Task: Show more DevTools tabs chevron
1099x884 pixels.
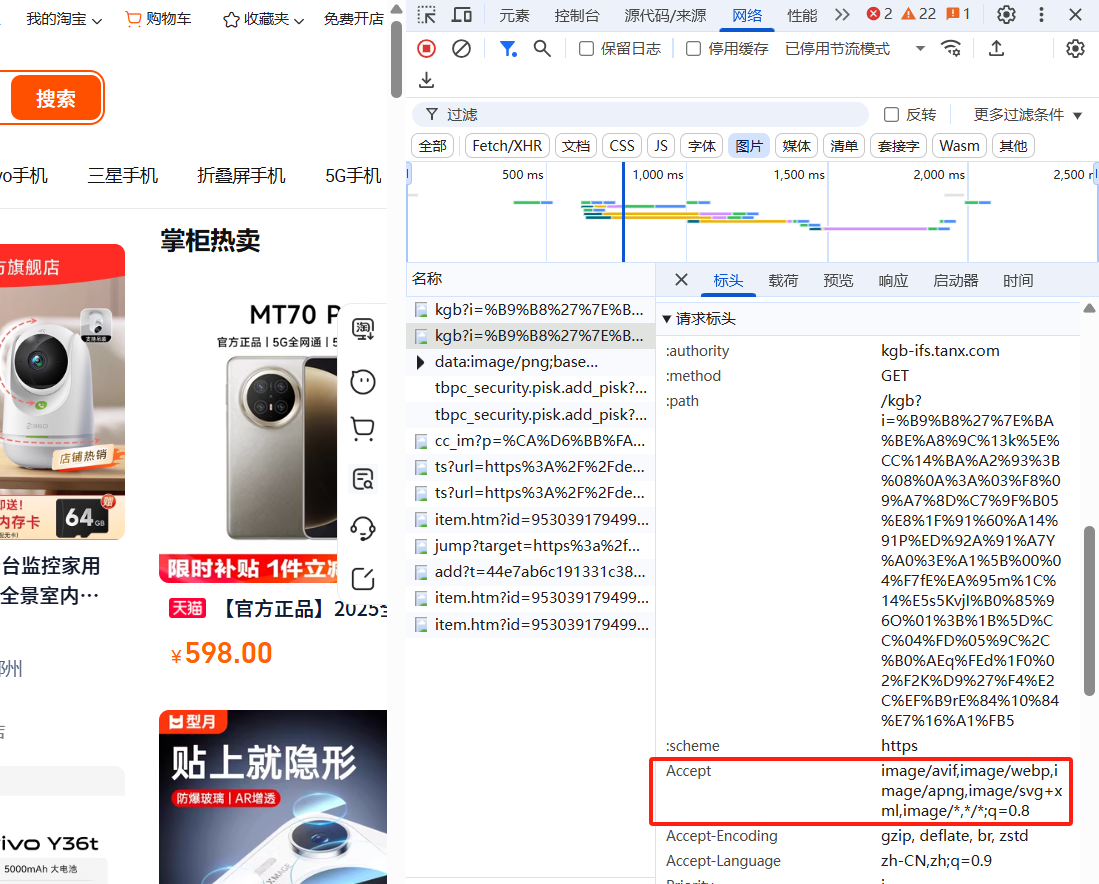Action: tap(842, 15)
